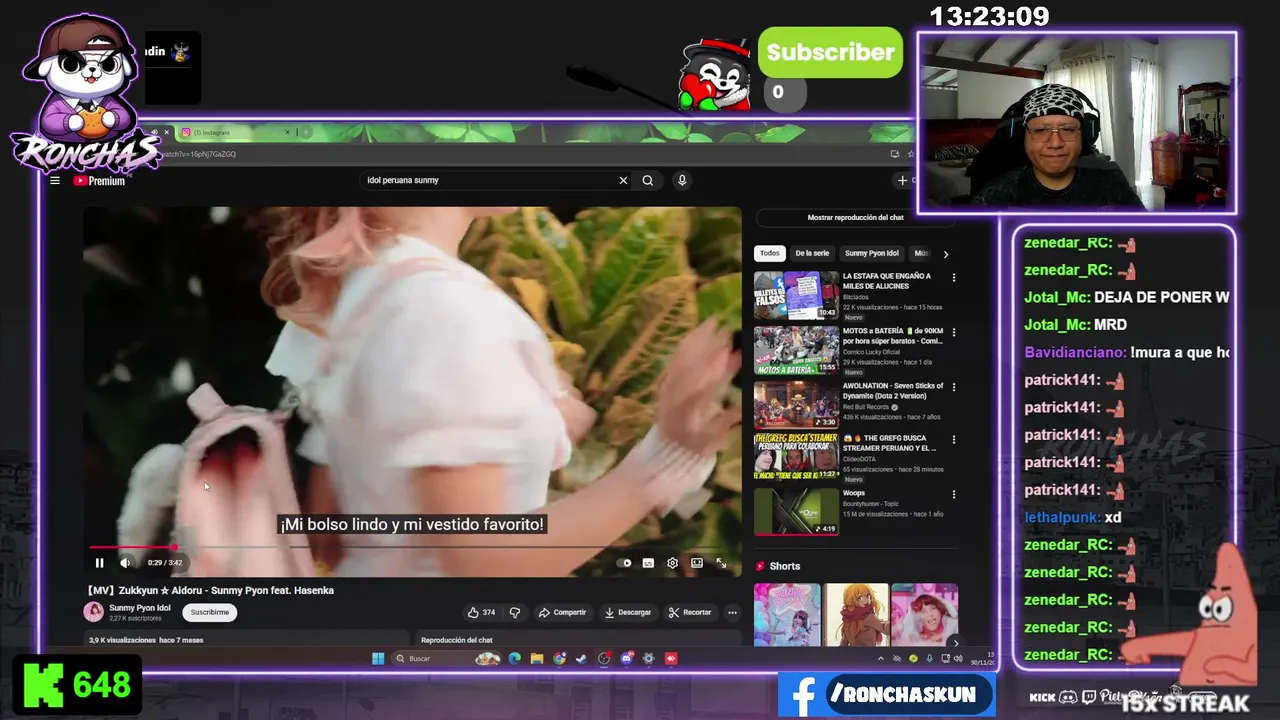Open options menu for Woops video
The width and height of the screenshot is (1280, 720).
pos(953,494)
